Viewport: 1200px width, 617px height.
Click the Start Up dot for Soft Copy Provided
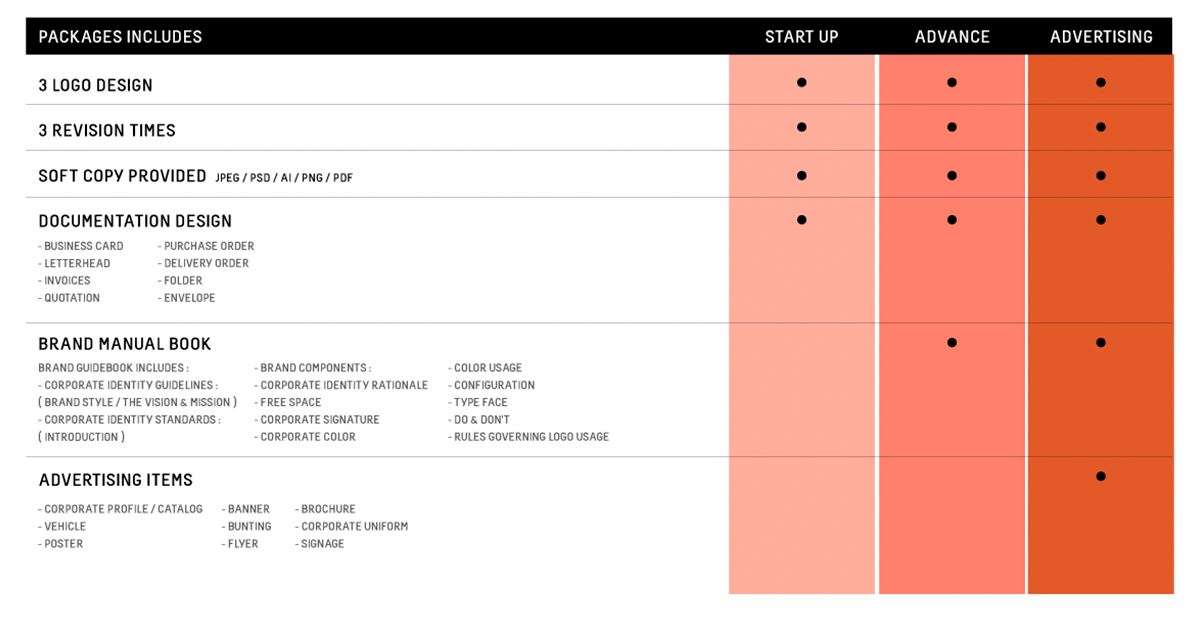coord(802,175)
